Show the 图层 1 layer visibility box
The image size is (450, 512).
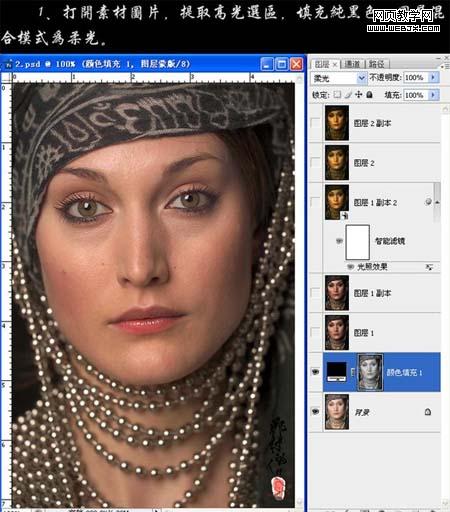(315, 332)
